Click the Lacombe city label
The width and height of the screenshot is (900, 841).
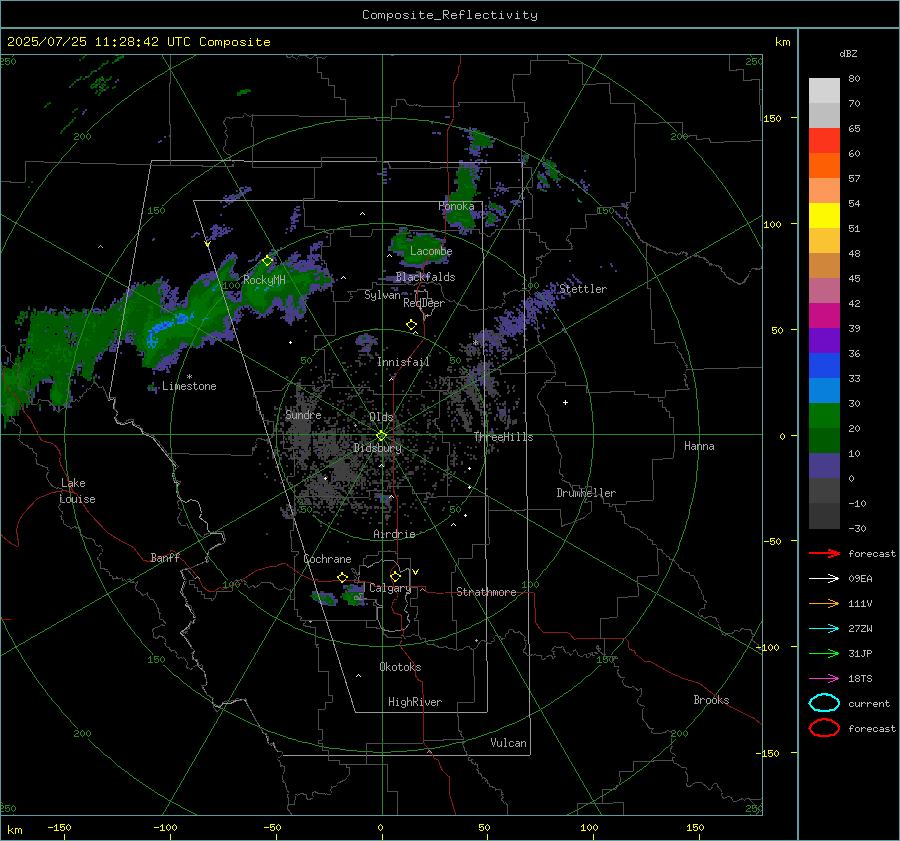tap(431, 251)
